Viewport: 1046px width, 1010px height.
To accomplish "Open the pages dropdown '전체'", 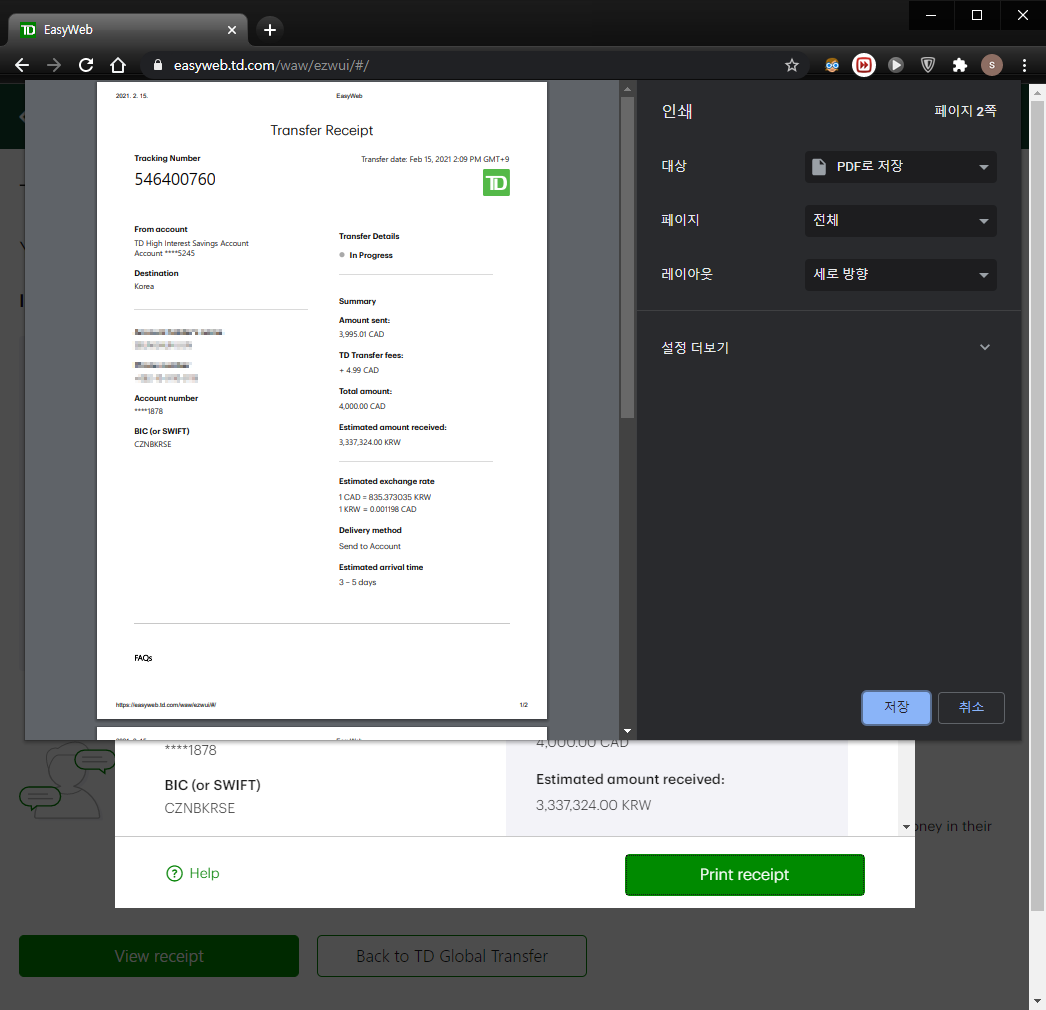I will (901, 221).
